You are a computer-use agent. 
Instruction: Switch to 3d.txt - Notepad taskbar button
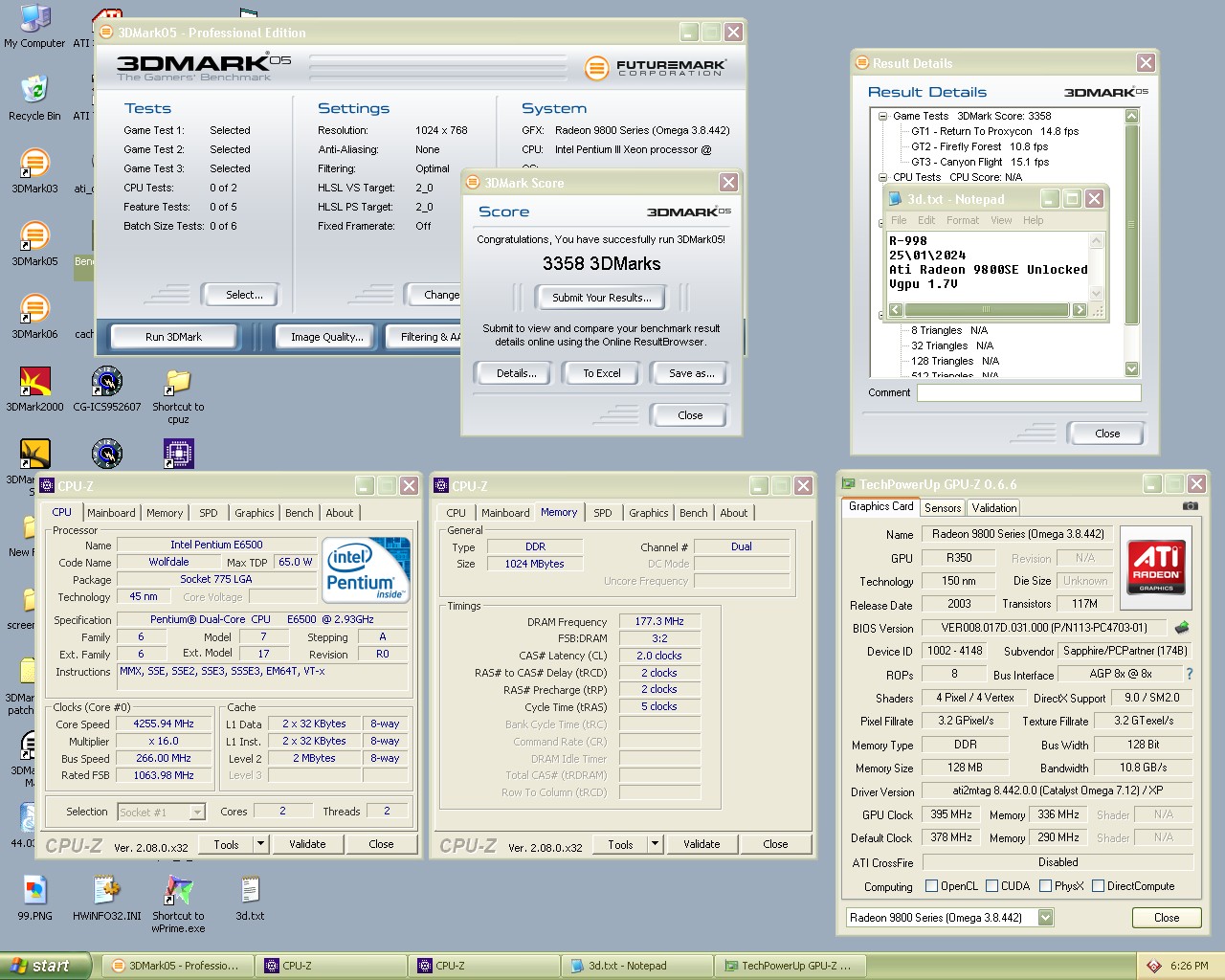pyautogui.click(x=638, y=966)
